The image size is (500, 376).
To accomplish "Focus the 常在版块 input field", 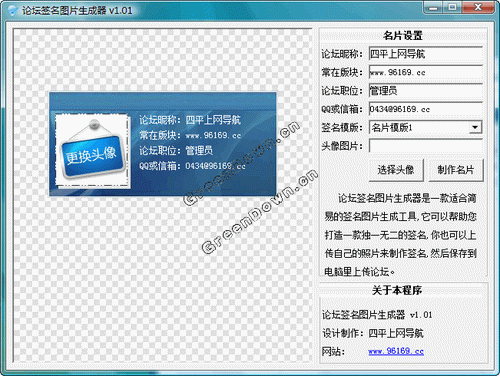I will [426, 72].
